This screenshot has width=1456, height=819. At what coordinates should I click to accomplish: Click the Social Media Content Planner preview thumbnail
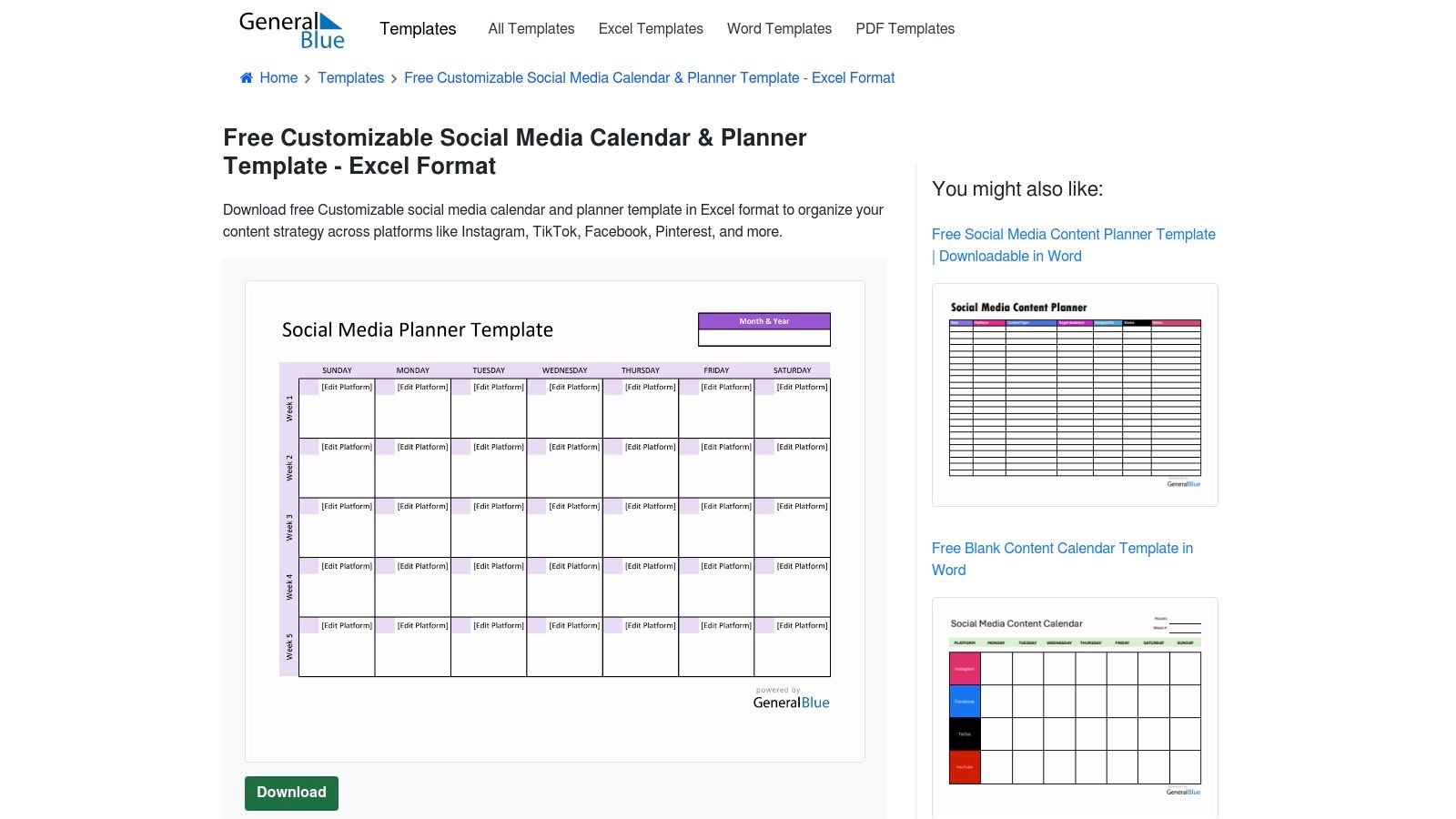[x=1075, y=394]
